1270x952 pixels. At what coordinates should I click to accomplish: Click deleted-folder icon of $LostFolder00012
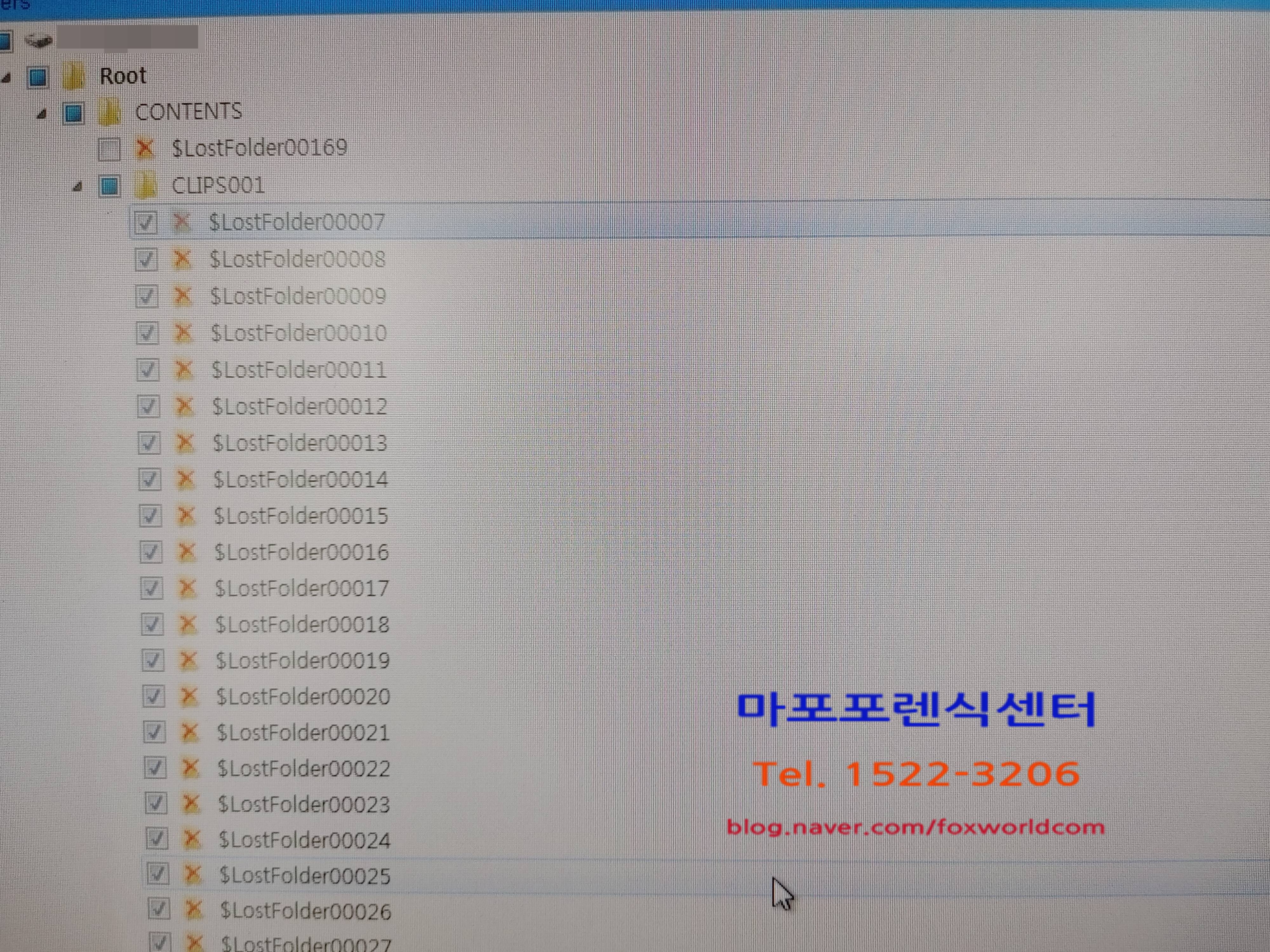click(x=184, y=407)
